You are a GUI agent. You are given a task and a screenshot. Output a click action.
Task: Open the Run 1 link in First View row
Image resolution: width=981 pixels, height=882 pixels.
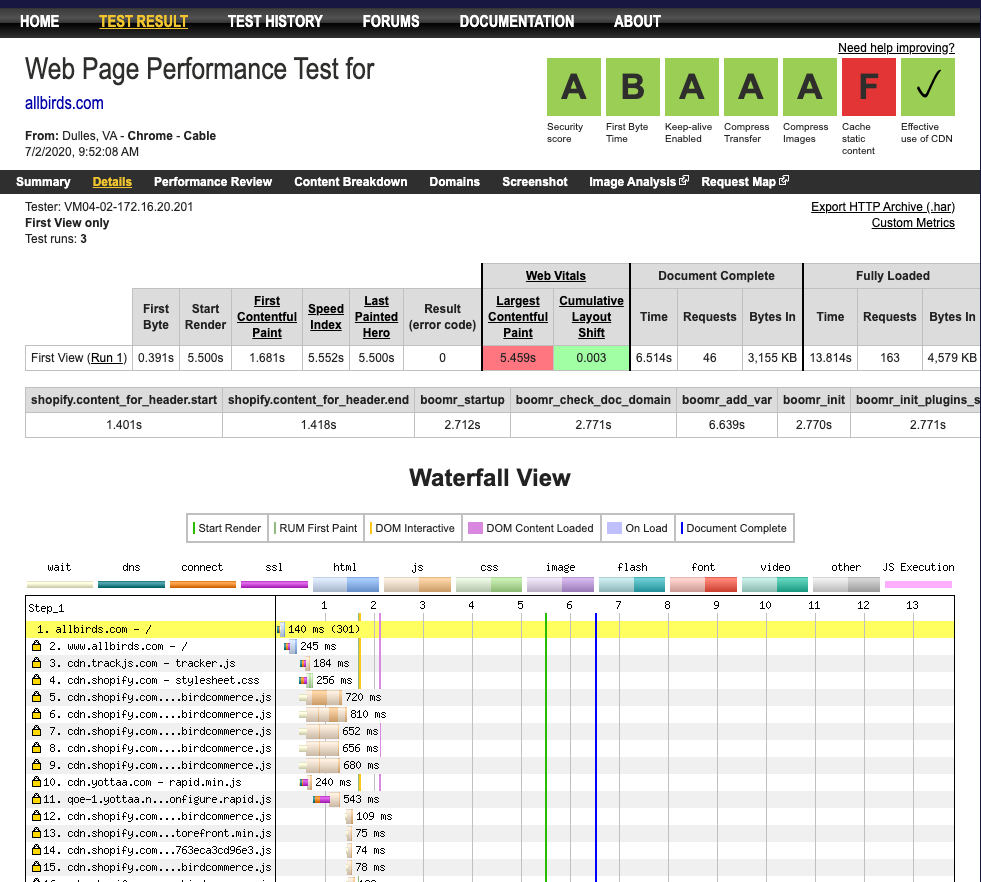coord(107,358)
